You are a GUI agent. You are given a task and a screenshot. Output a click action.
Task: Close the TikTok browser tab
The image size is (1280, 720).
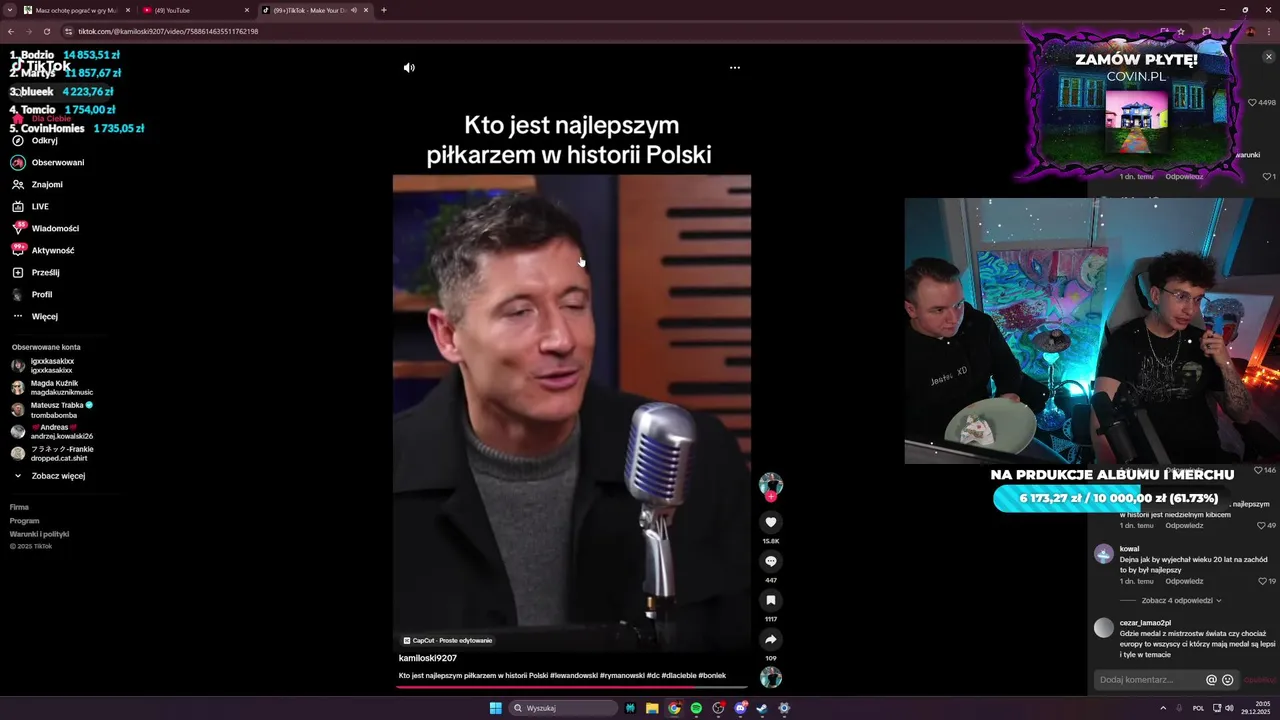pyautogui.click(x=367, y=10)
